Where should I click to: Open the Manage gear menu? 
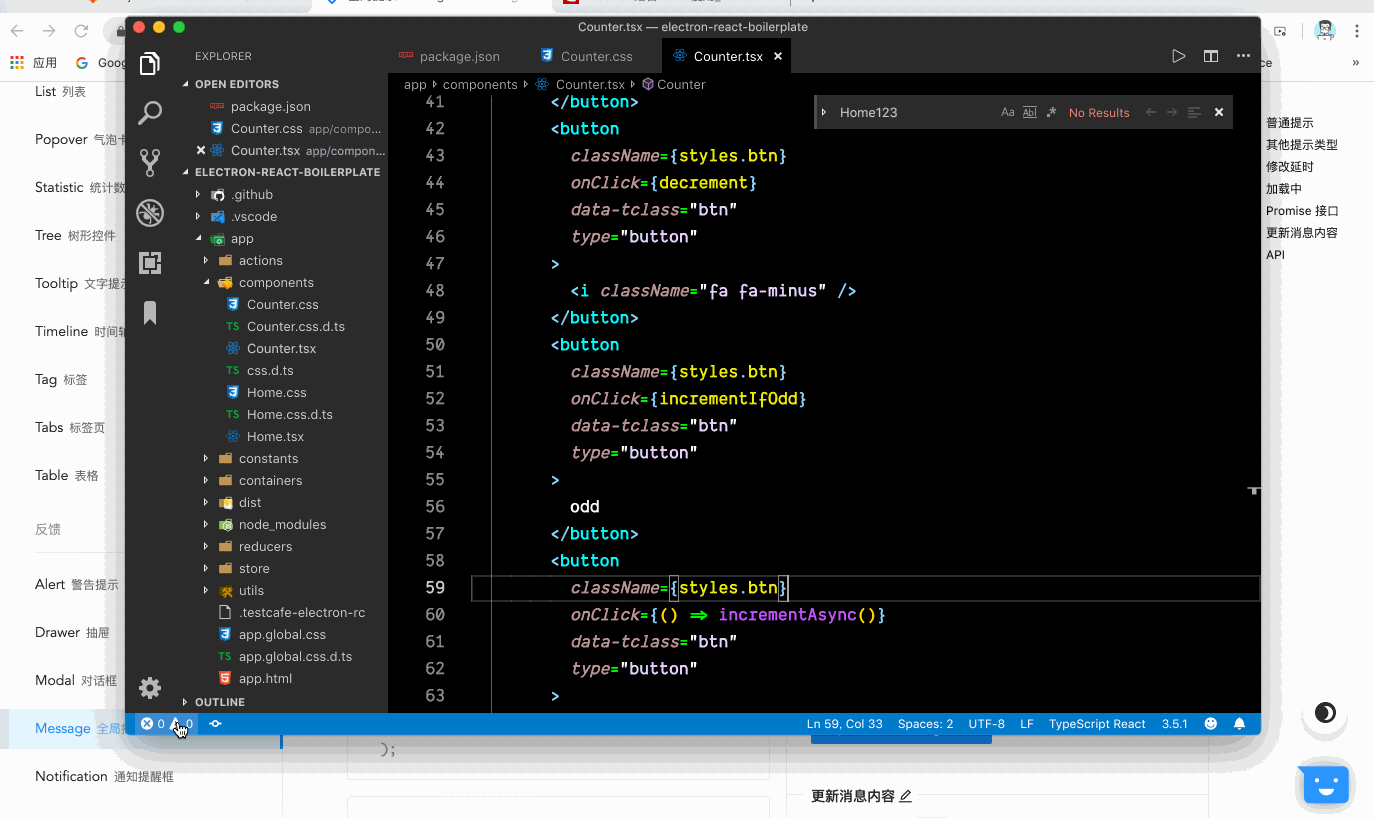[x=150, y=688]
